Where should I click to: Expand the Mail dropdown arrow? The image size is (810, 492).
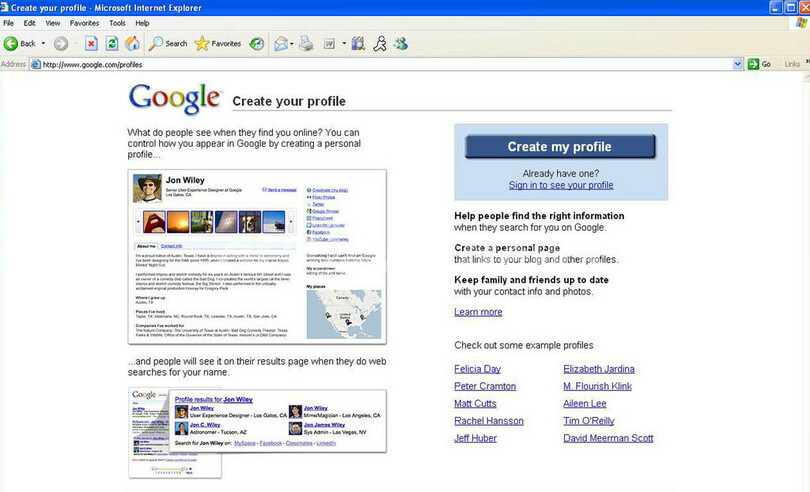click(x=291, y=43)
